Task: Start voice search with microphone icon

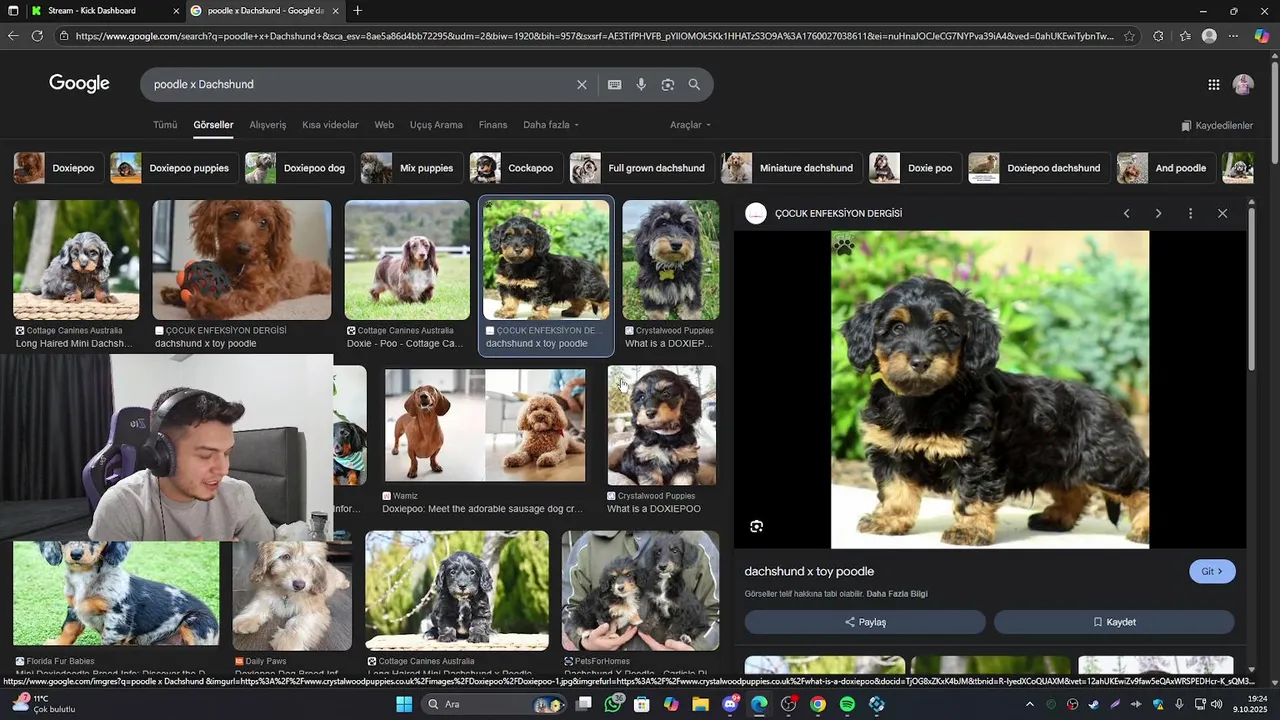Action: tap(641, 85)
